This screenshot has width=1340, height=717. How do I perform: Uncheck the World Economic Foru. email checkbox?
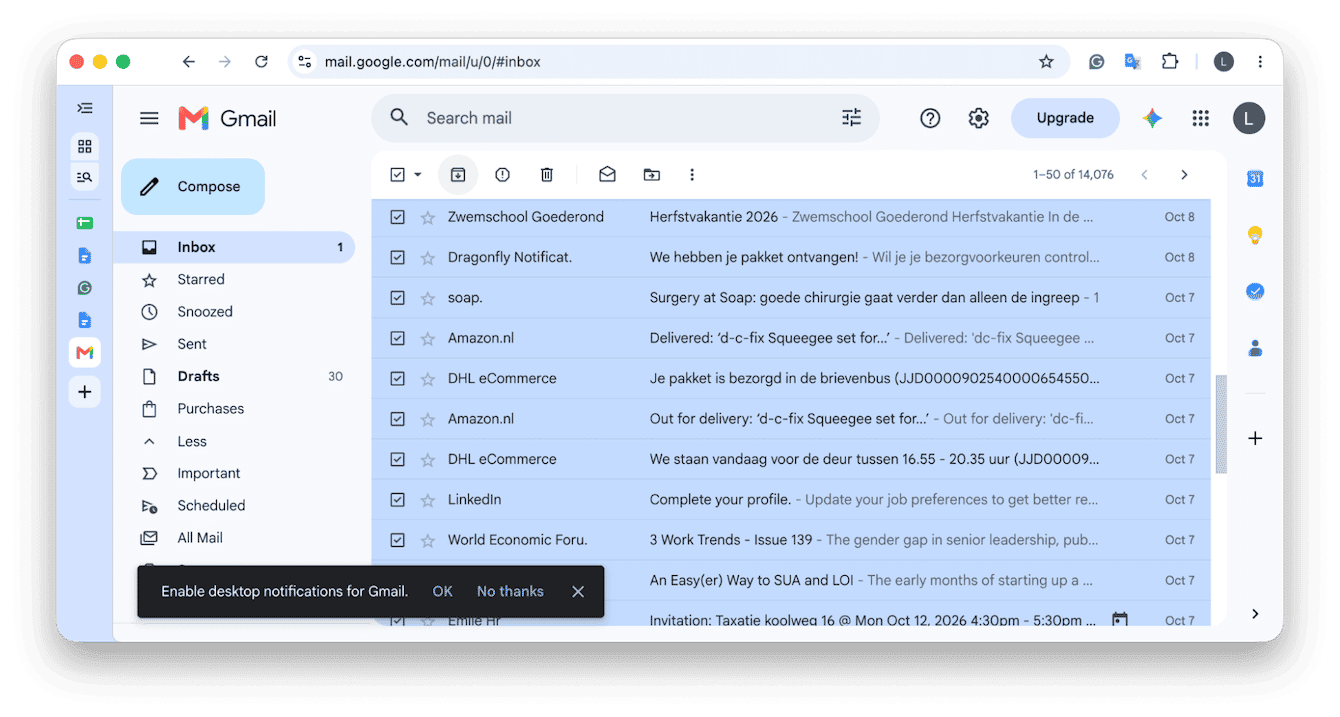[397, 540]
